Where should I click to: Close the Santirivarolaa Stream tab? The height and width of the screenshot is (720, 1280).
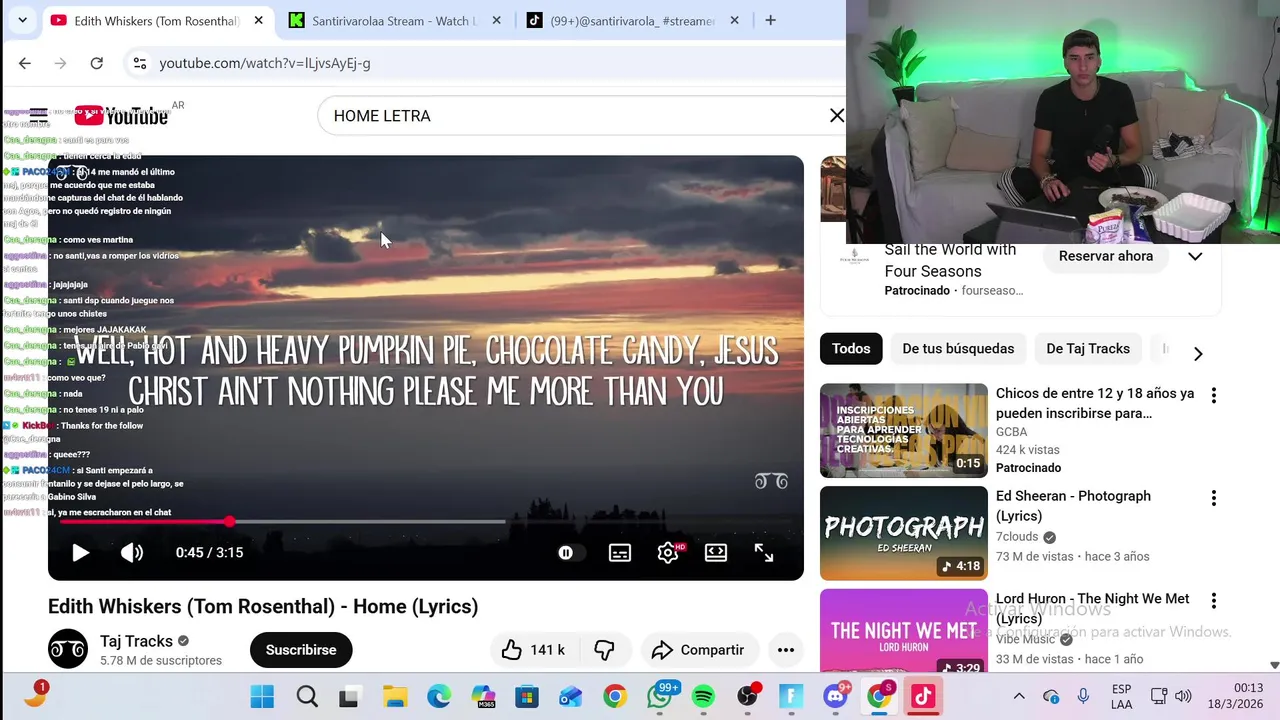click(497, 20)
